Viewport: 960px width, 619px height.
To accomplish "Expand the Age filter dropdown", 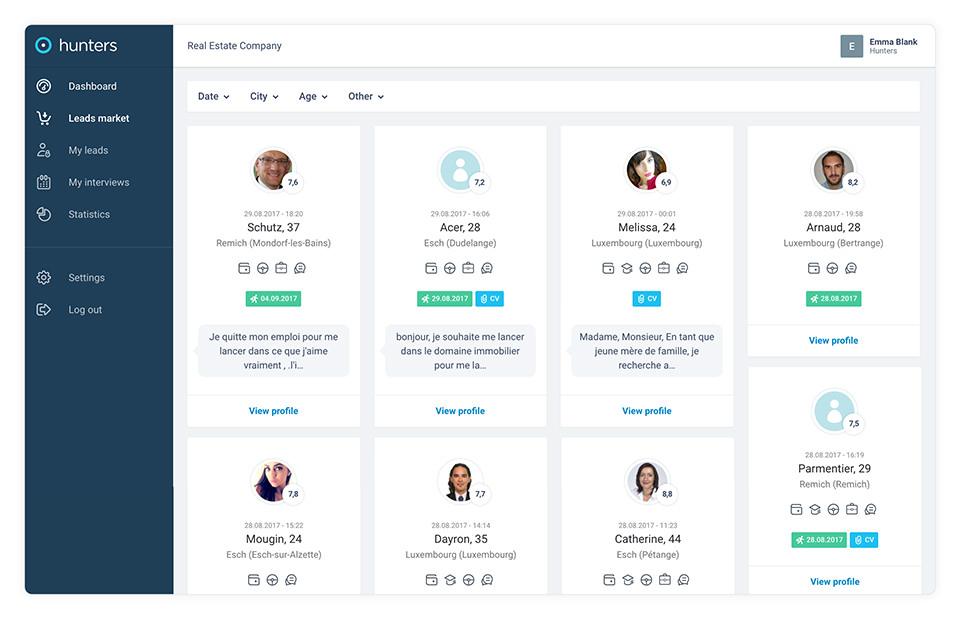I will [313, 97].
